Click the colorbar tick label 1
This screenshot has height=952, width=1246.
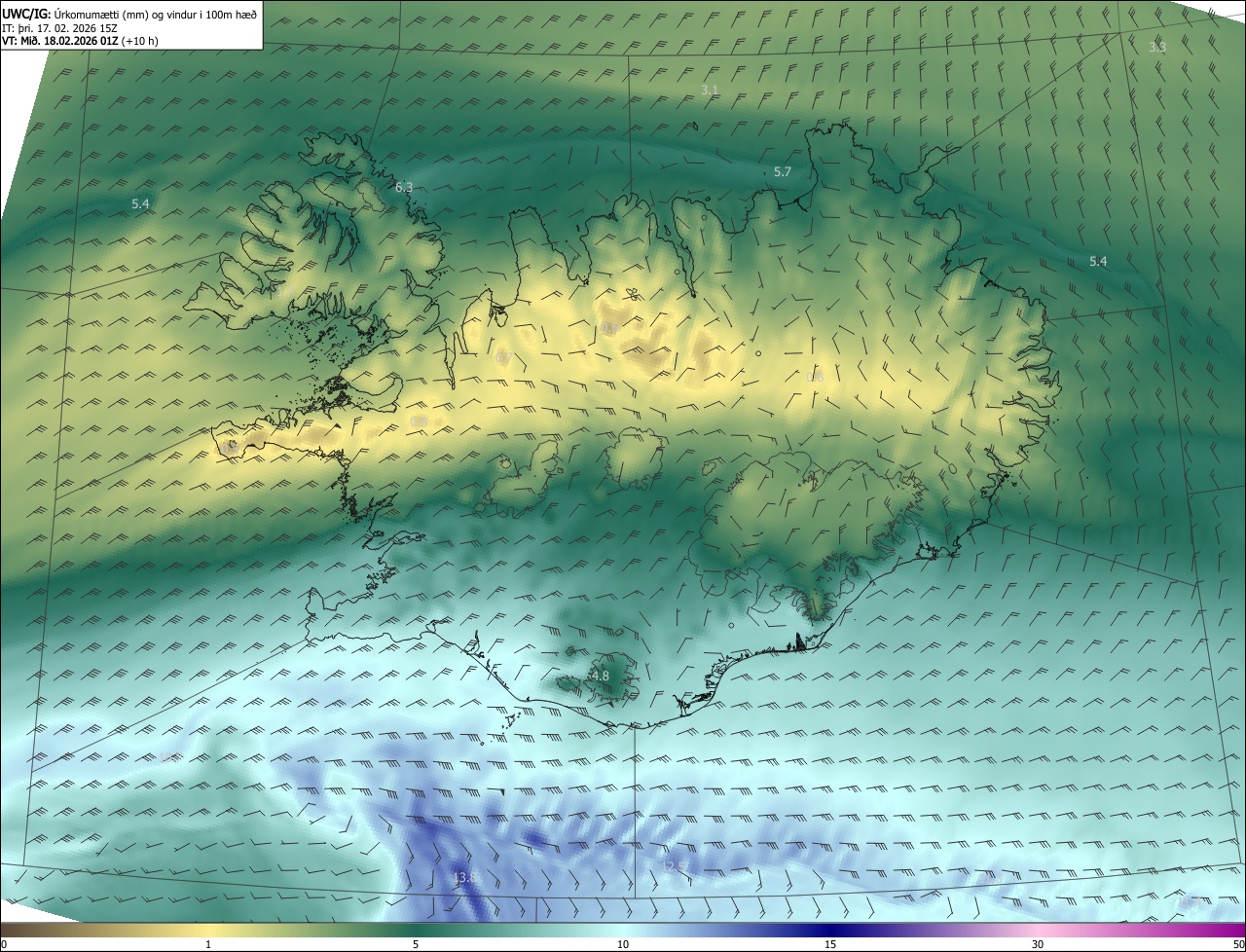click(x=208, y=944)
